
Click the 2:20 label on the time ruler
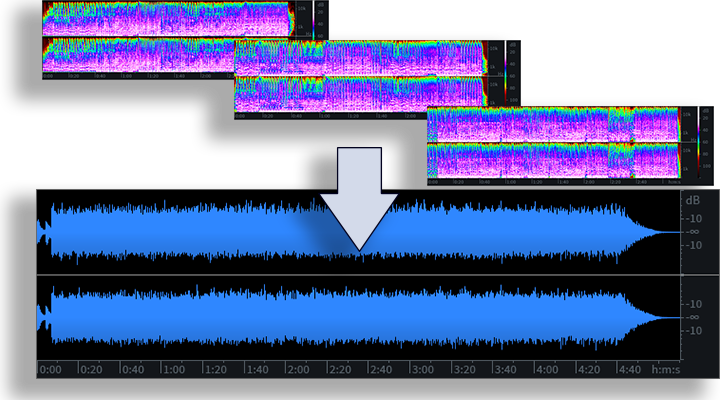click(340, 369)
